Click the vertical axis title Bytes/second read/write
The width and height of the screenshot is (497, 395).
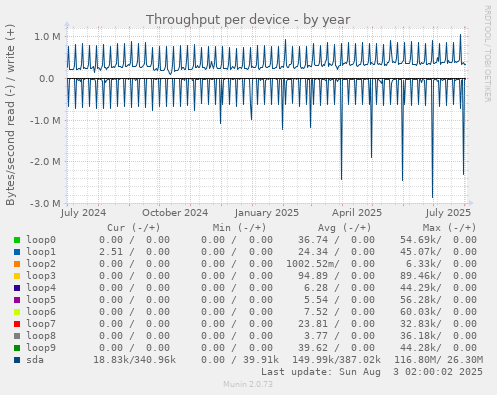click(10, 115)
